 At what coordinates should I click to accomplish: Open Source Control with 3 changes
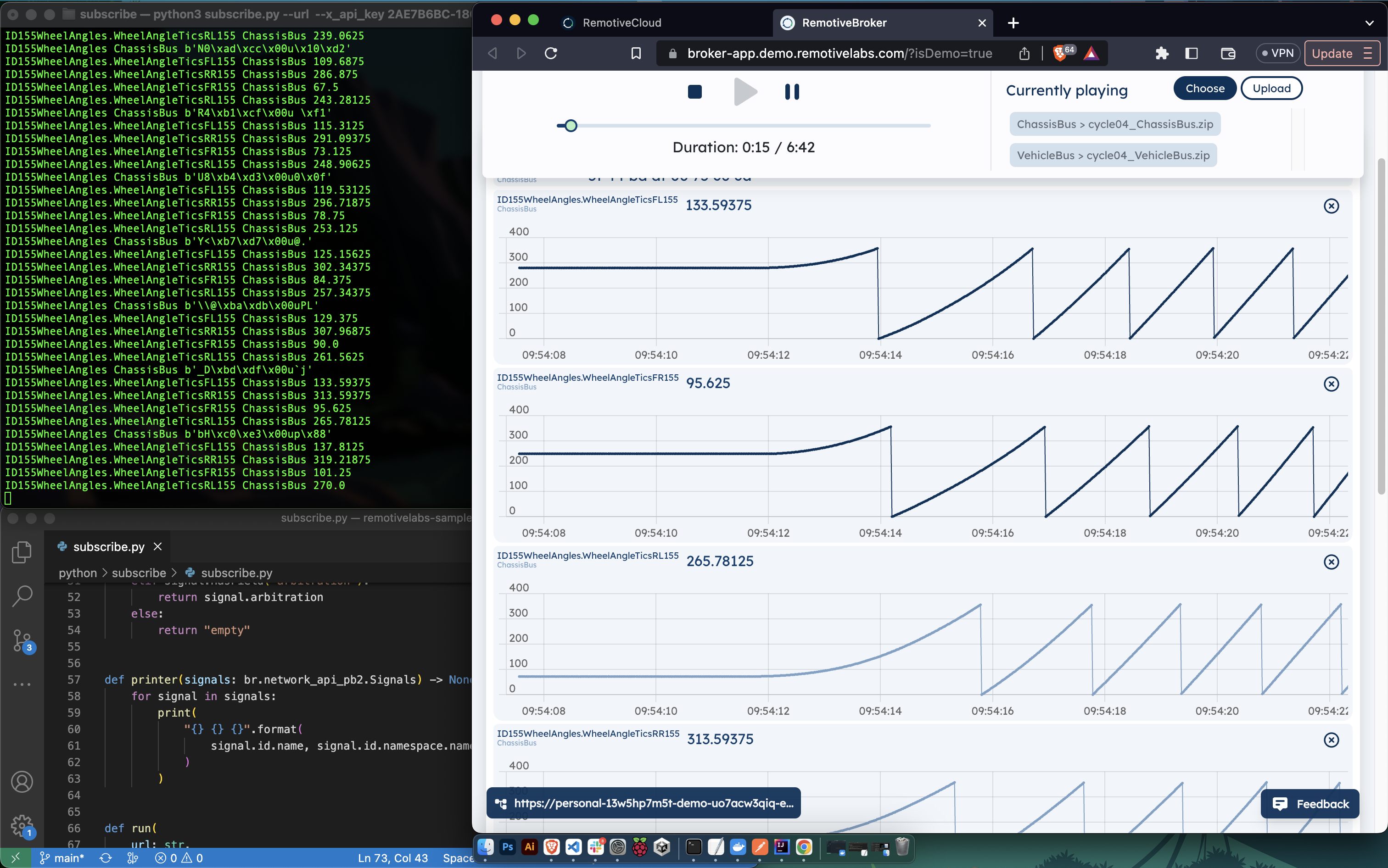(22, 640)
